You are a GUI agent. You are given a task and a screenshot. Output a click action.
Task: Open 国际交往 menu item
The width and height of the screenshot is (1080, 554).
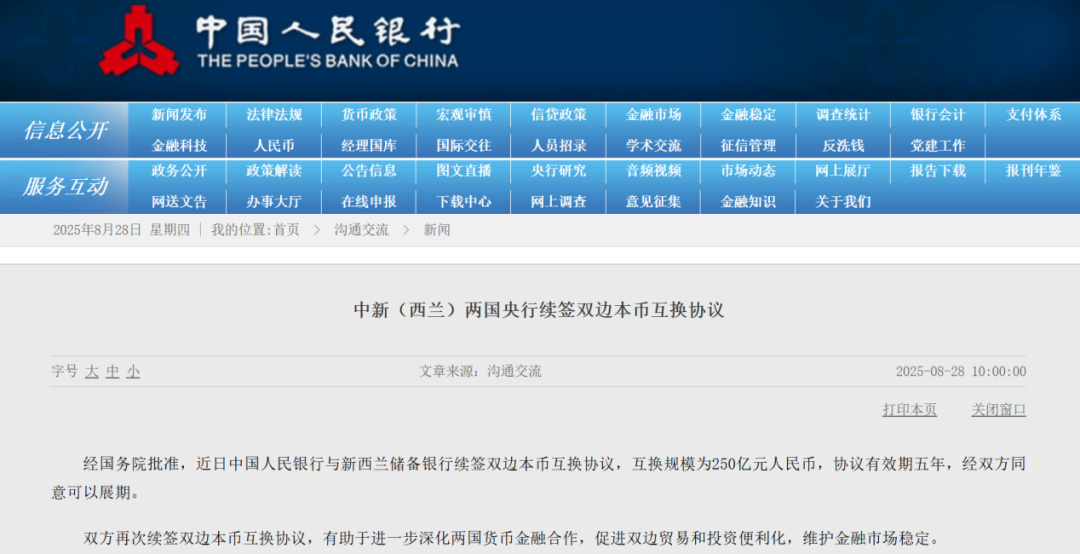click(x=464, y=145)
